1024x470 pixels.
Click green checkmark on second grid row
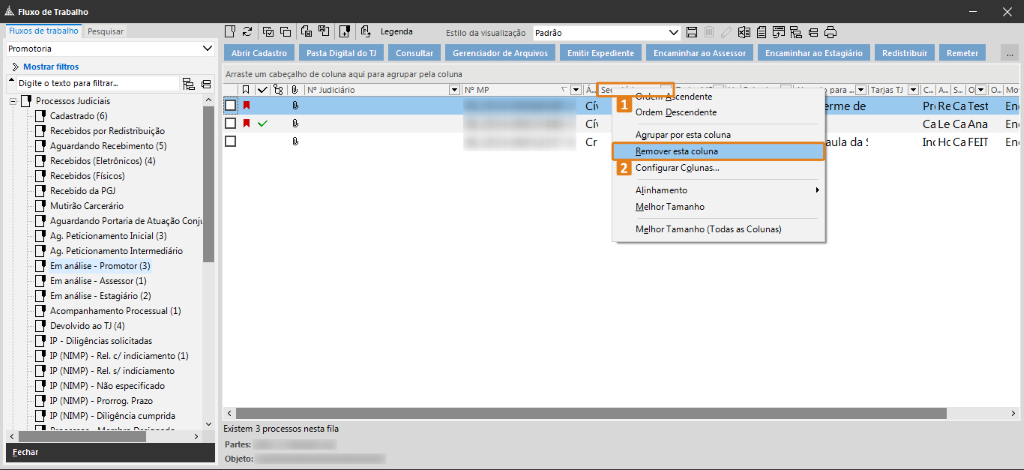point(263,123)
